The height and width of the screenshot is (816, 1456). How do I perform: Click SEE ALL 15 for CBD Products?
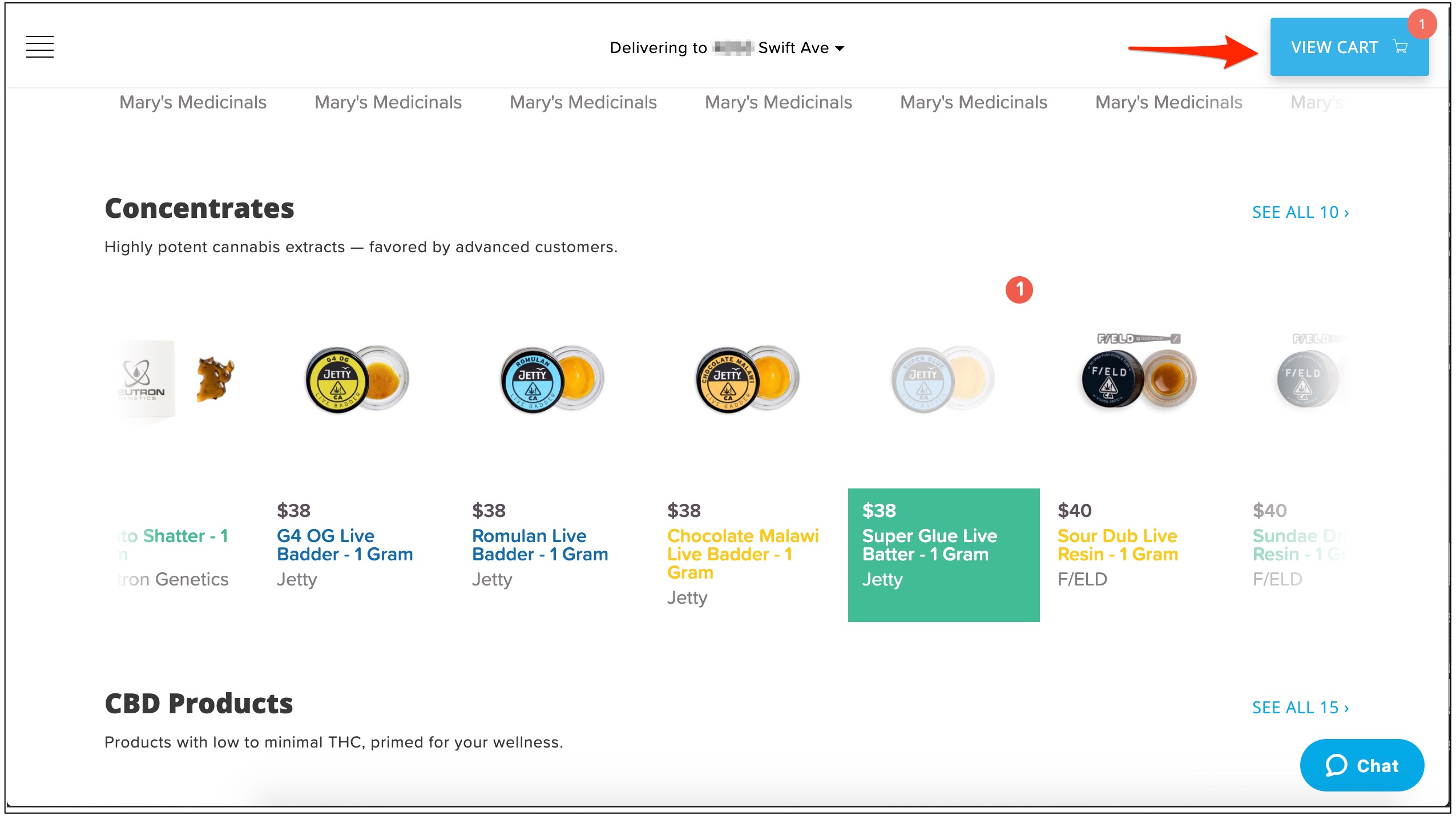tap(1300, 708)
